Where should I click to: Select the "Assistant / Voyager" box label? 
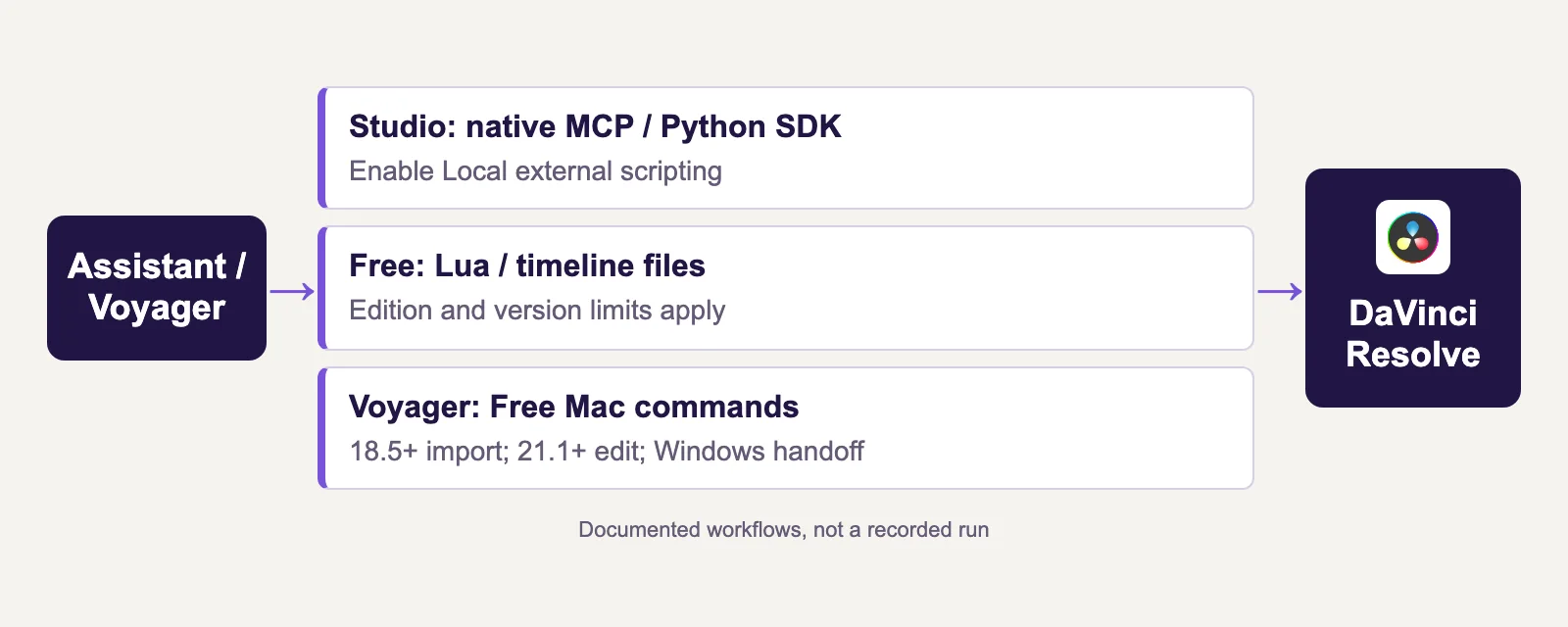pos(157,287)
